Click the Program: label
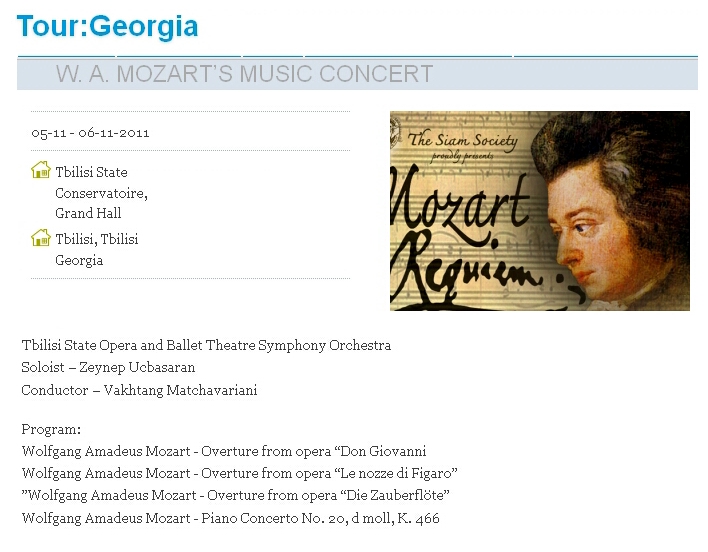This screenshot has height=552, width=708. coord(51,429)
